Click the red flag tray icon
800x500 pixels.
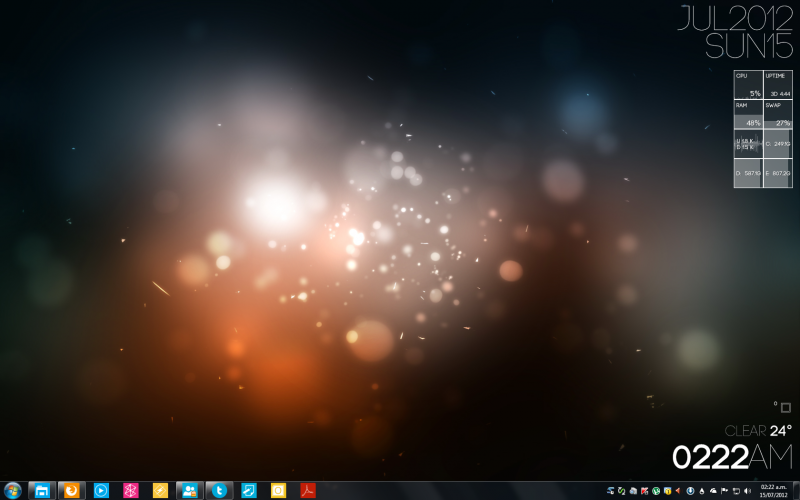[x=644, y=491]
